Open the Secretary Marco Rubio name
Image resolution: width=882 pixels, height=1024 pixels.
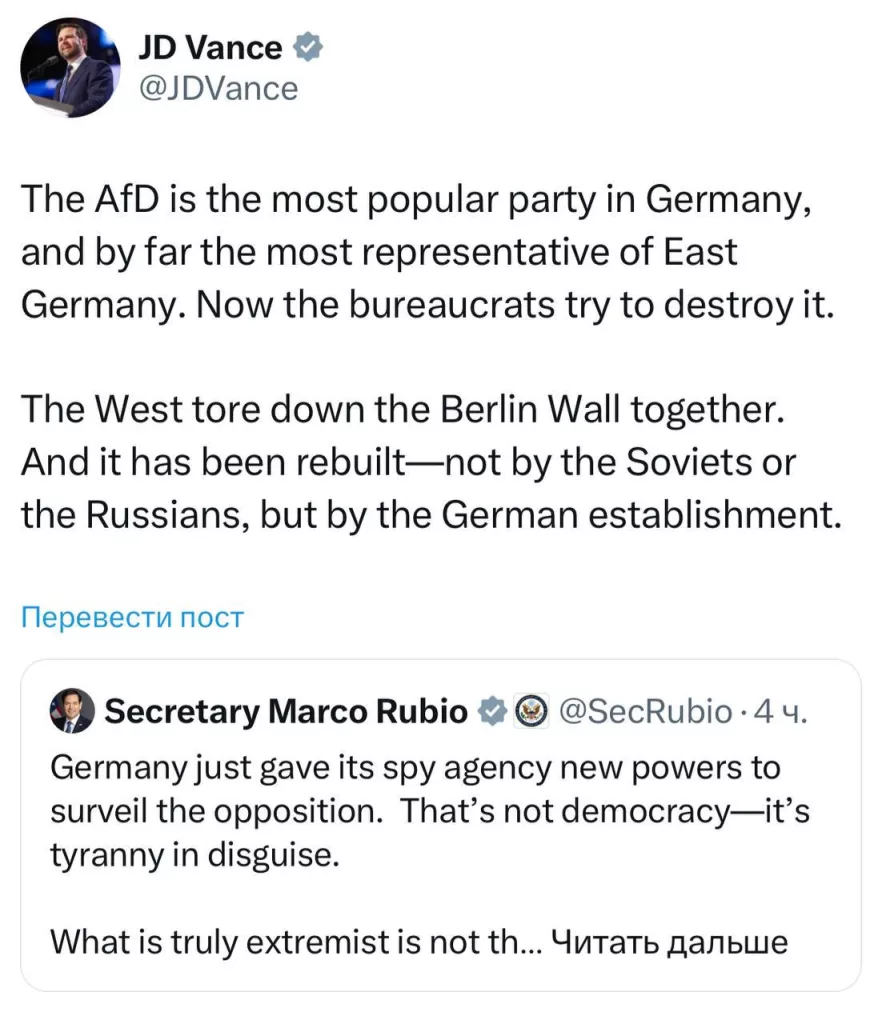tap(286, 711)
